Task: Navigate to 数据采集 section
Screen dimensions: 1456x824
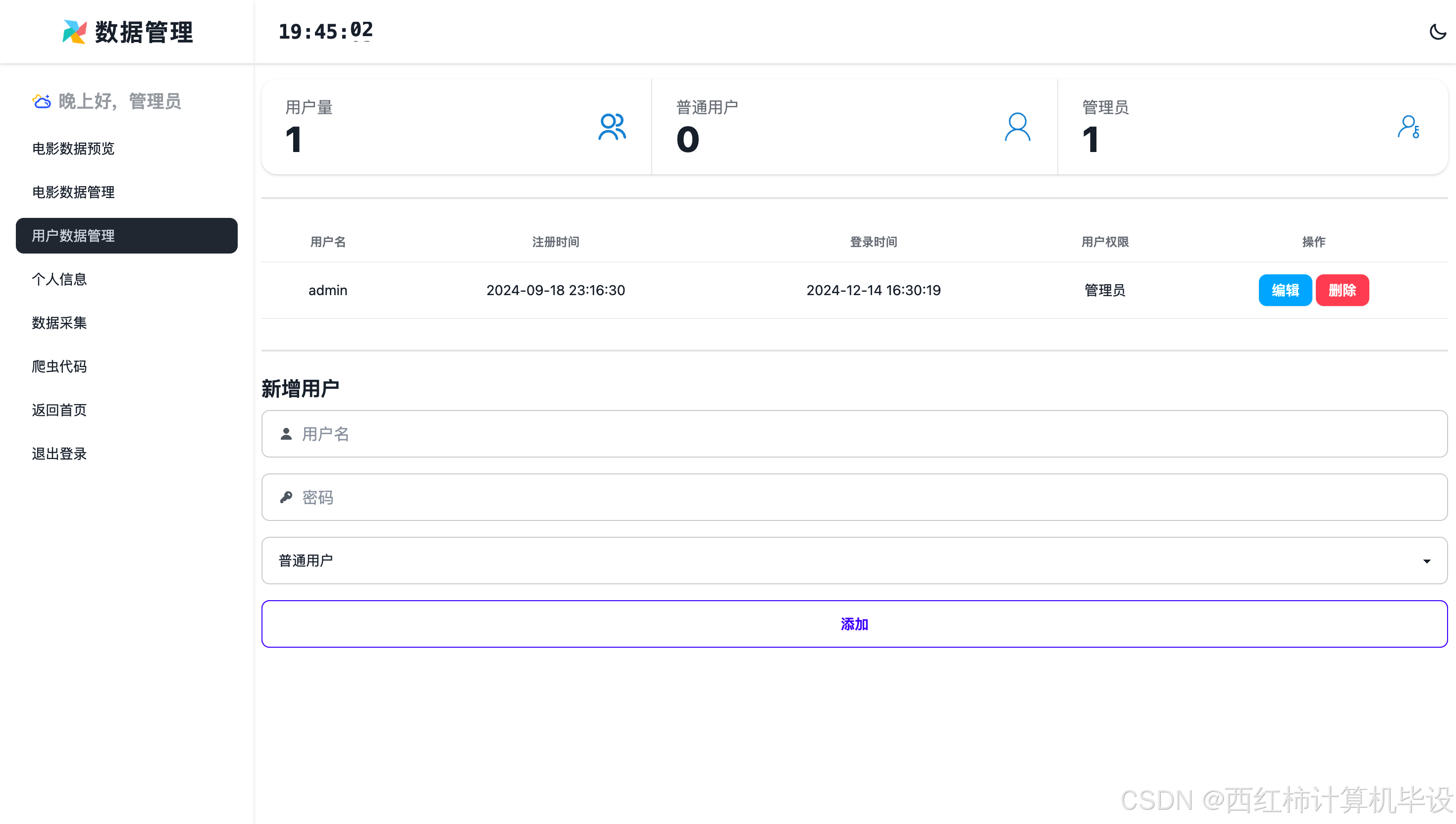Action: (59, 322)
